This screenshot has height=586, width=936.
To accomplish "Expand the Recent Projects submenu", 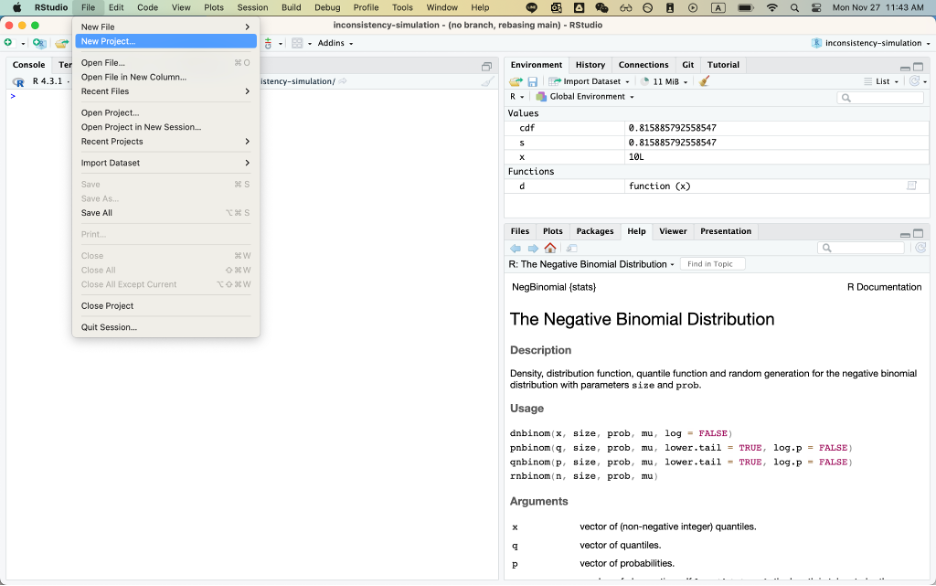I will 165,141.
